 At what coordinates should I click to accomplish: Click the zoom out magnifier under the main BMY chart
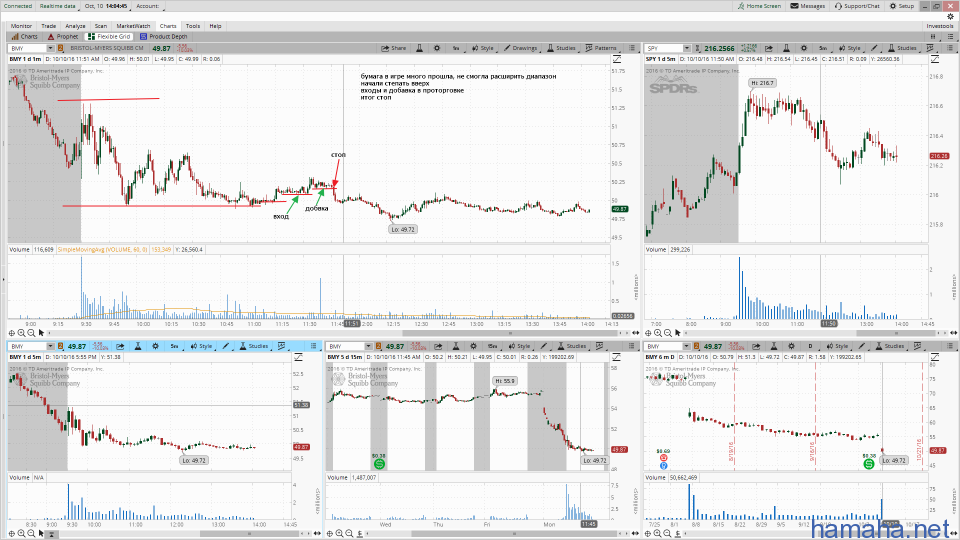click(31, 333)
